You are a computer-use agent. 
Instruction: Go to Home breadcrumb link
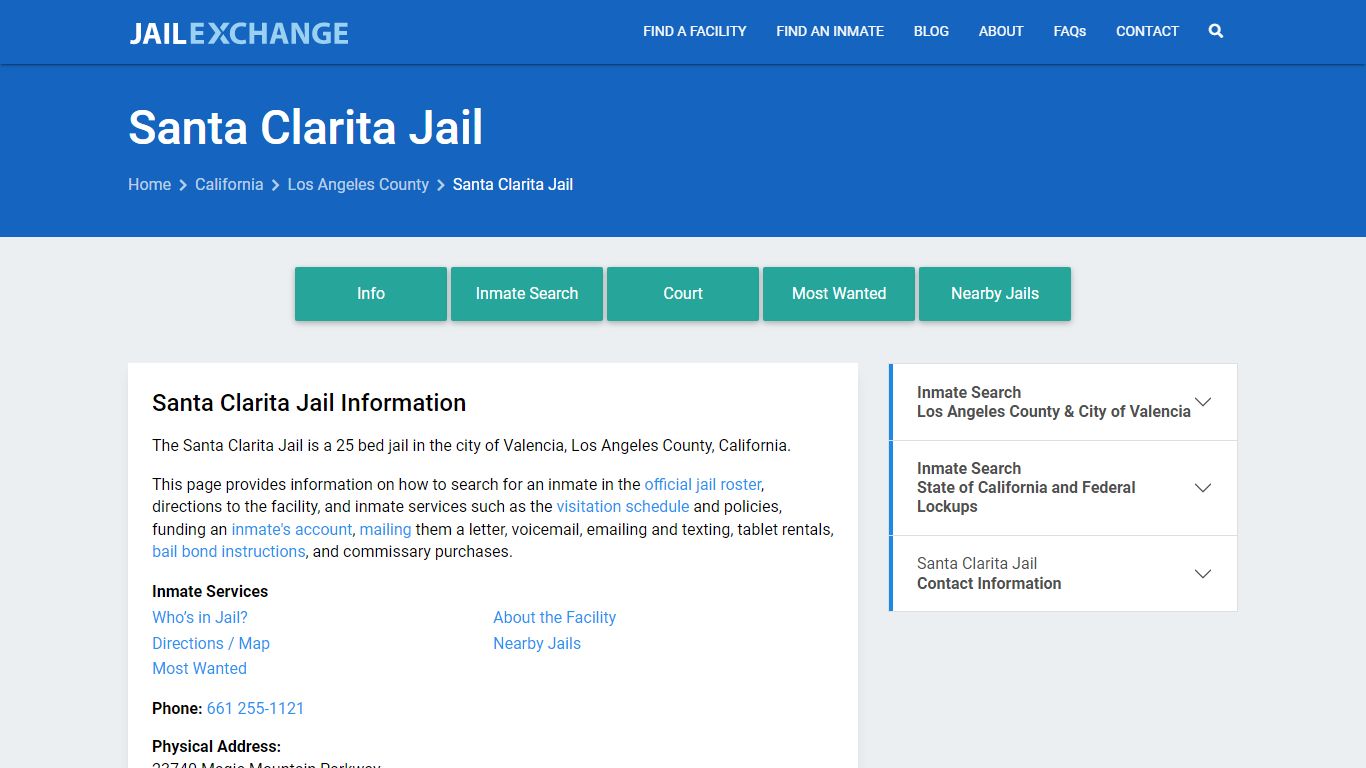(x=149, y=184)
